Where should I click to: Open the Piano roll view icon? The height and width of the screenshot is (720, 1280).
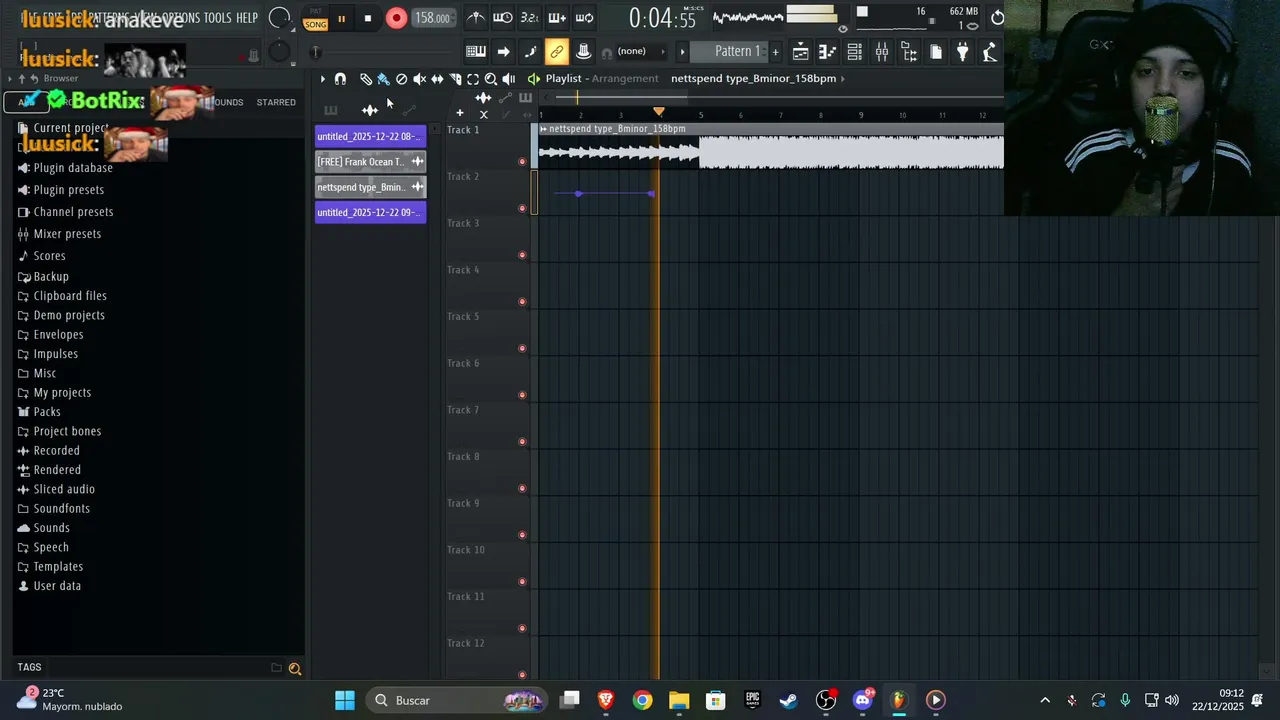pyautogui.click(x=827, y=52)
